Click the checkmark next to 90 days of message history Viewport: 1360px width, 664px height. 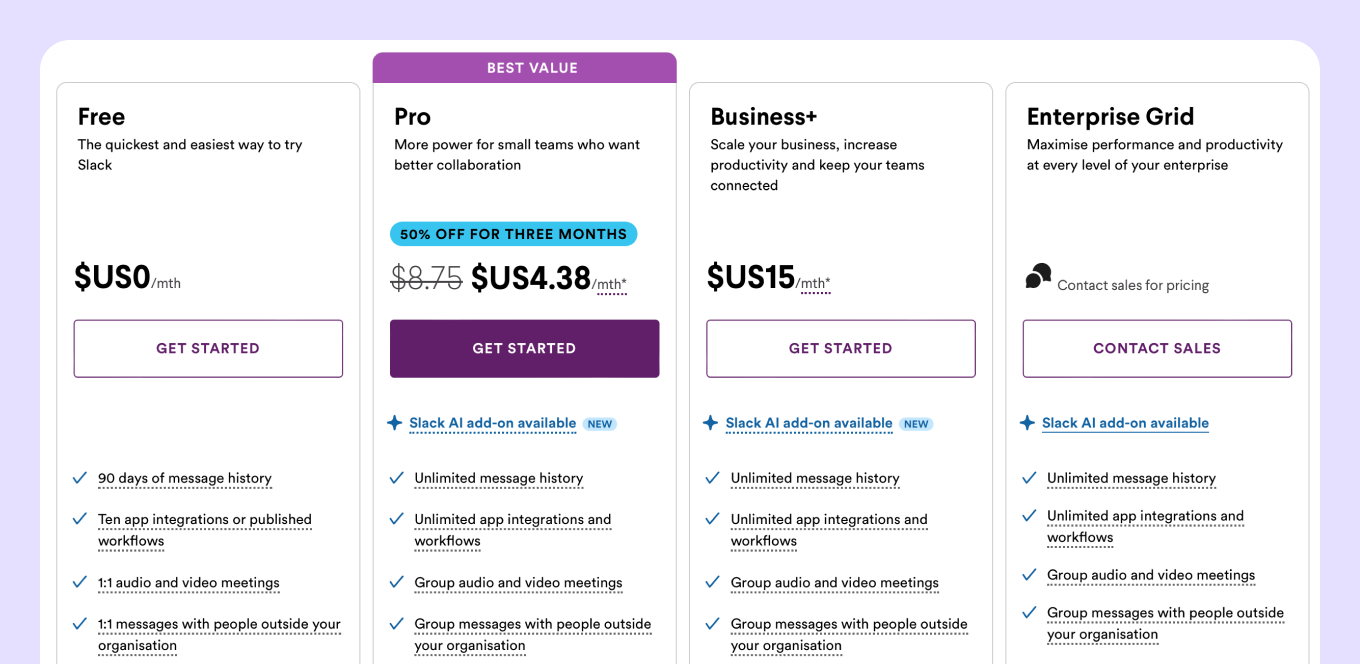[80, 478]
